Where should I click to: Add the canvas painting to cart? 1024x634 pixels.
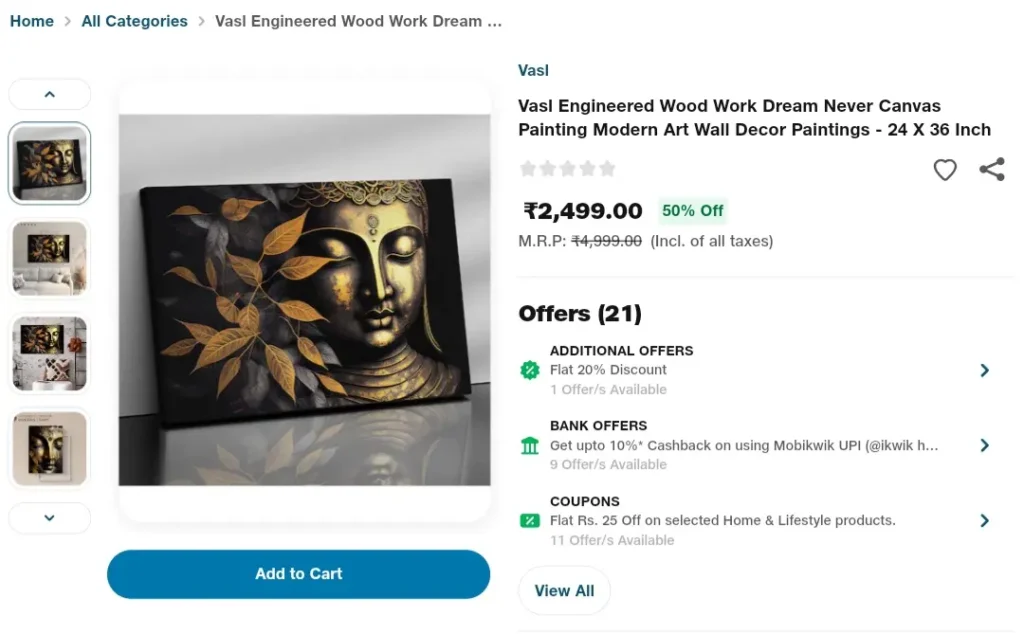click(298, 574)
